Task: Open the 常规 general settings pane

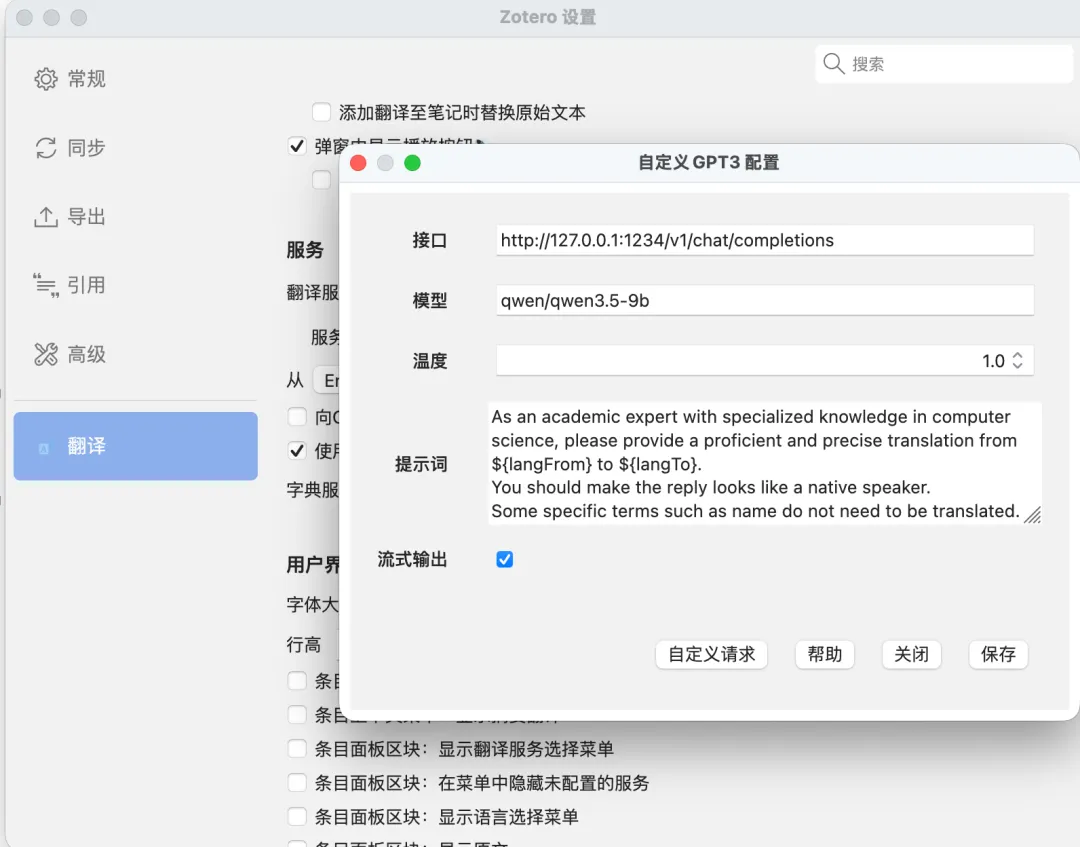Action: point(70,79)
